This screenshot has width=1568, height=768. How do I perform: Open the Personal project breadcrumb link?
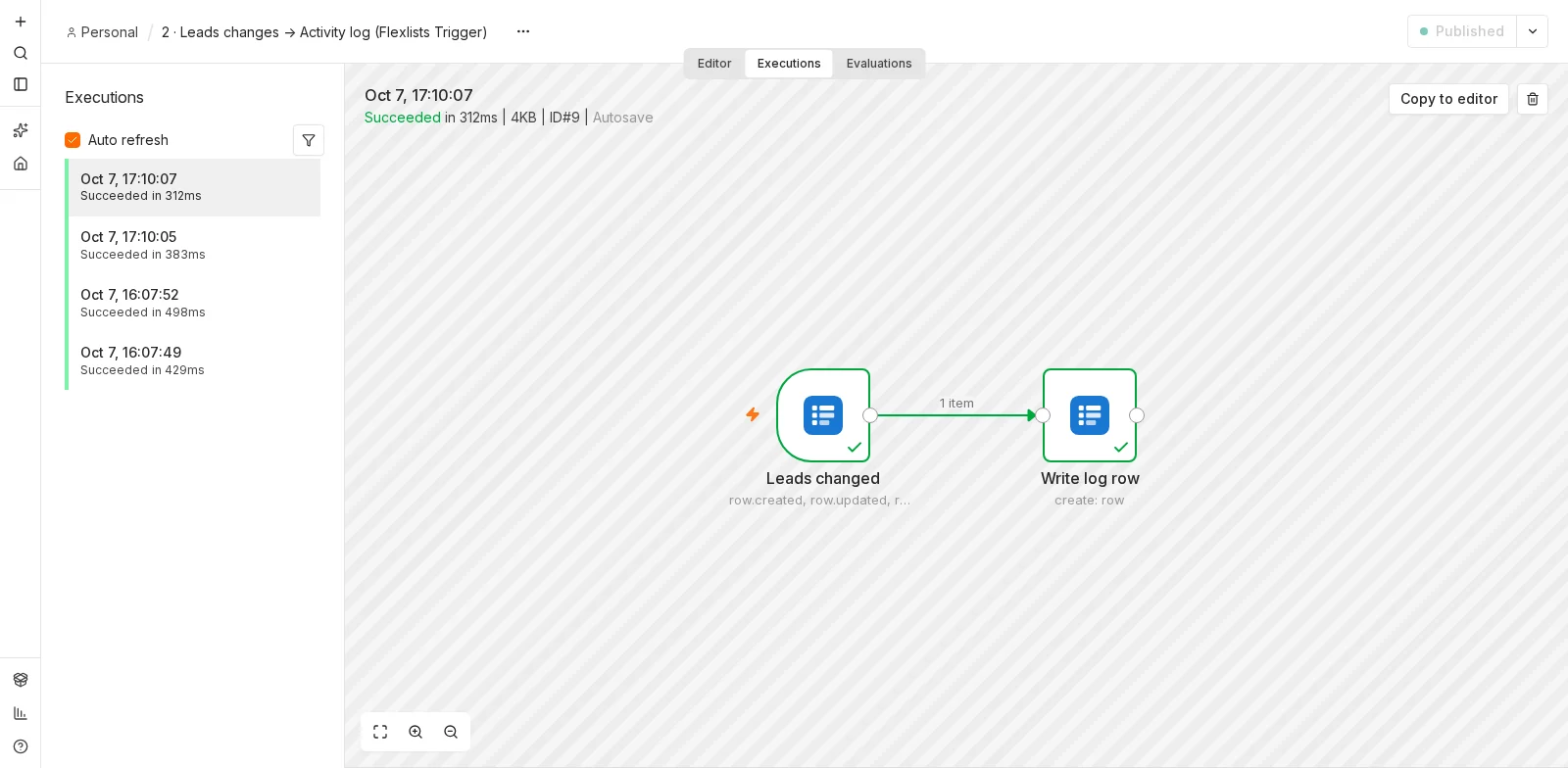102,32
